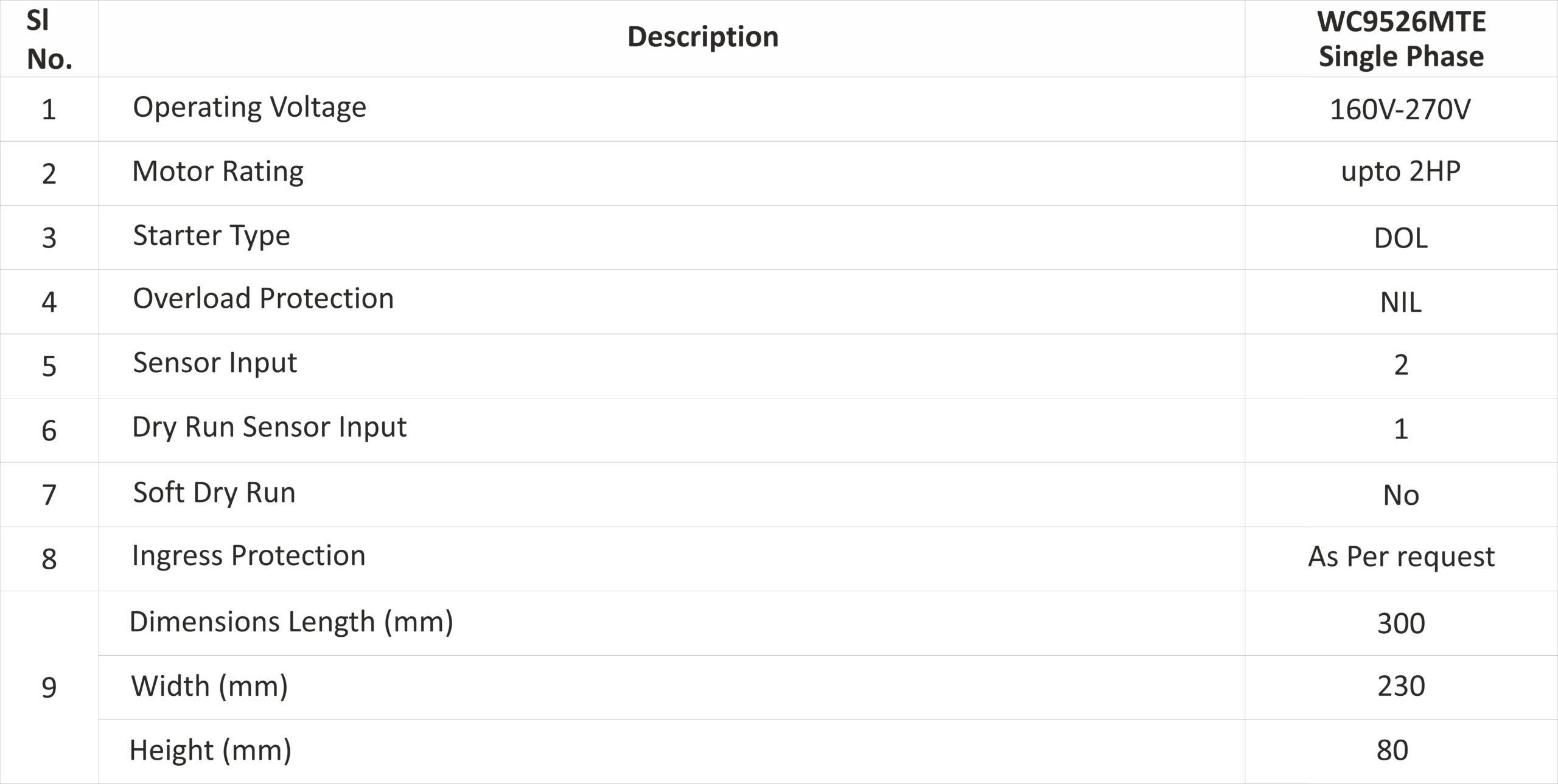Image resolution: width=1558 pixels, height=784 pixels.
Task: Click the Width (mm) label
Action: pyautogui.click(x=209, y=686)
